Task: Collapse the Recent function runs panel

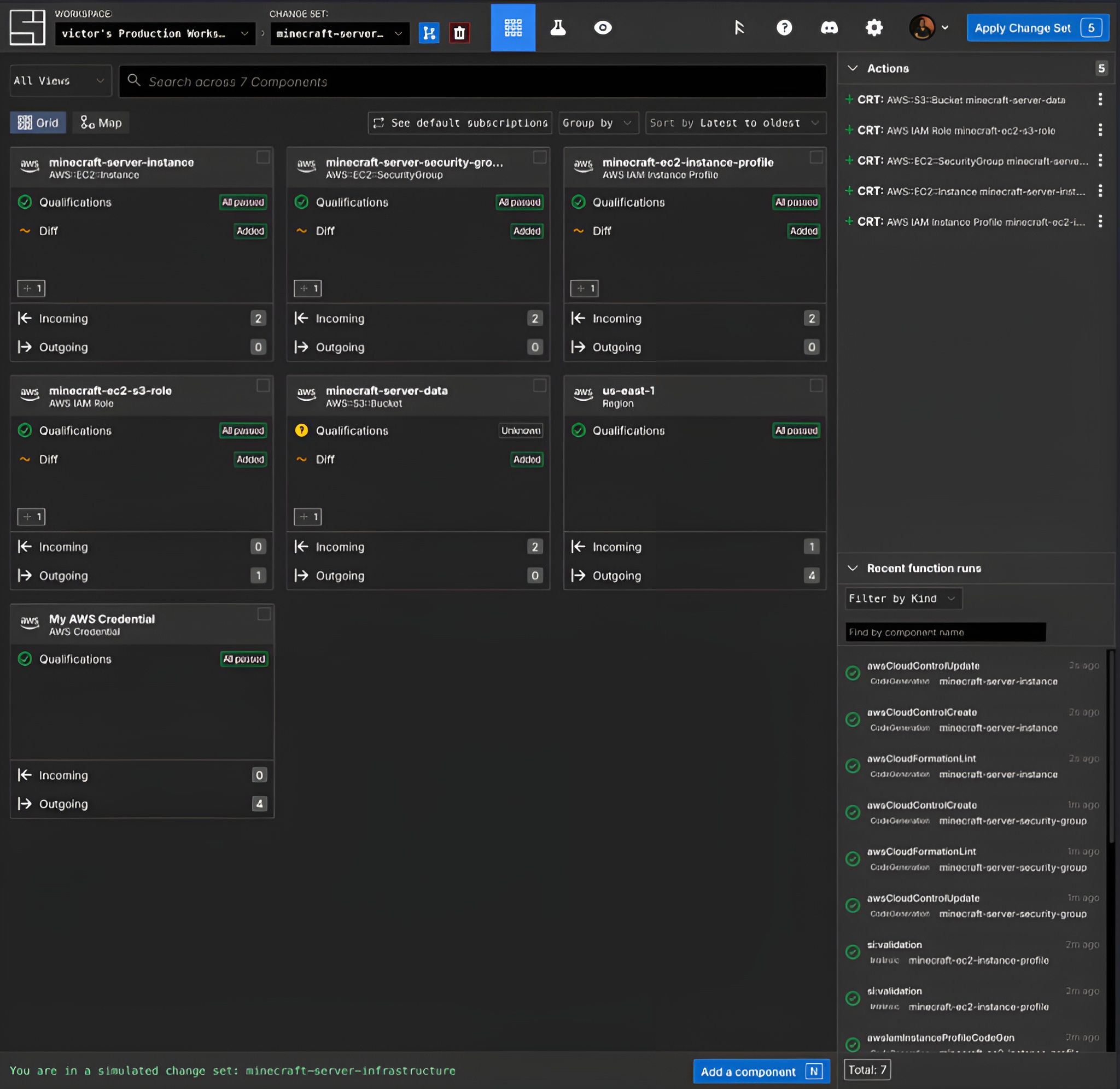Action: (x=852, y=568)
